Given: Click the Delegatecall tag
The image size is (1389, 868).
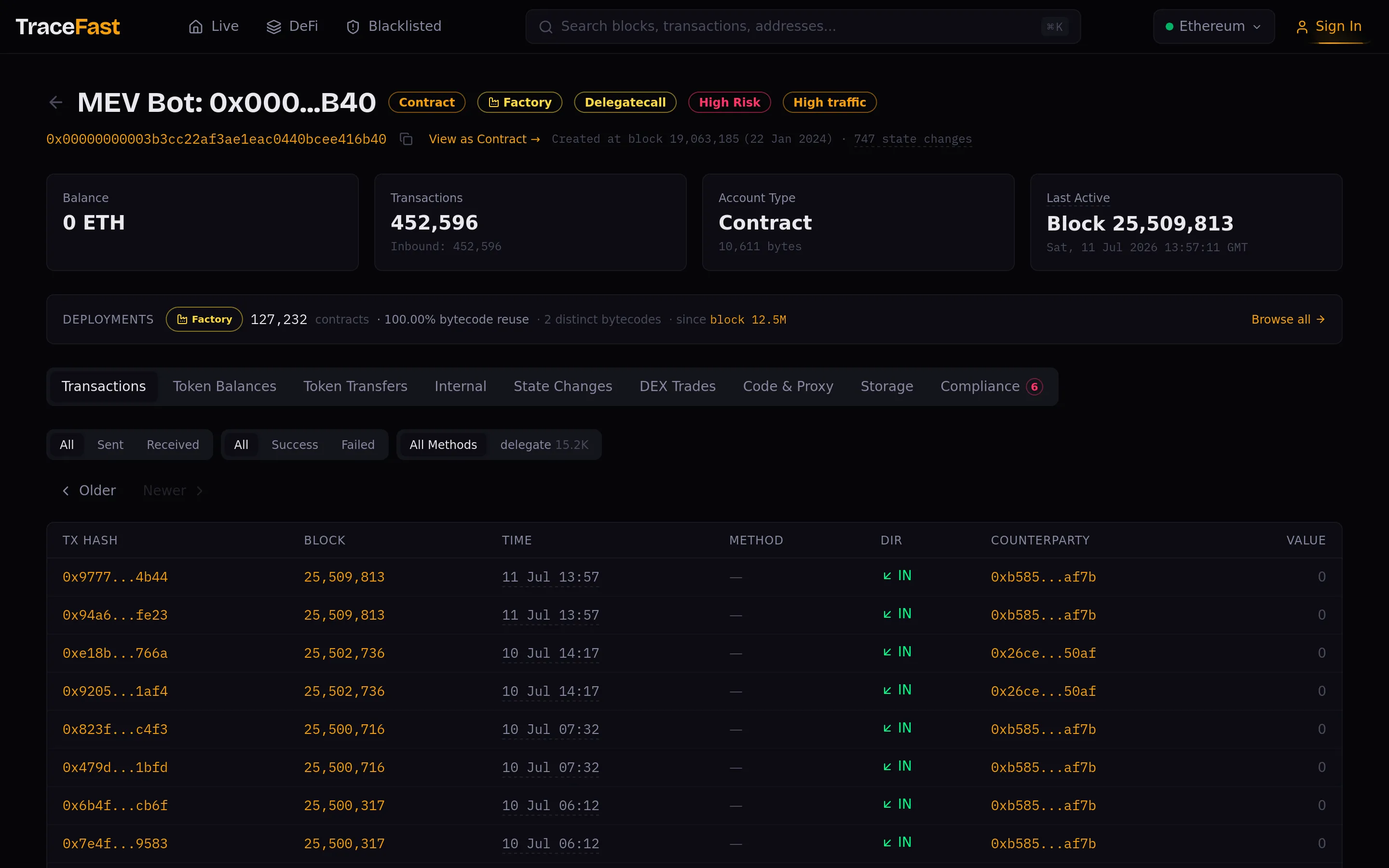Looking at the screenshot, I should tap(625, 102).
